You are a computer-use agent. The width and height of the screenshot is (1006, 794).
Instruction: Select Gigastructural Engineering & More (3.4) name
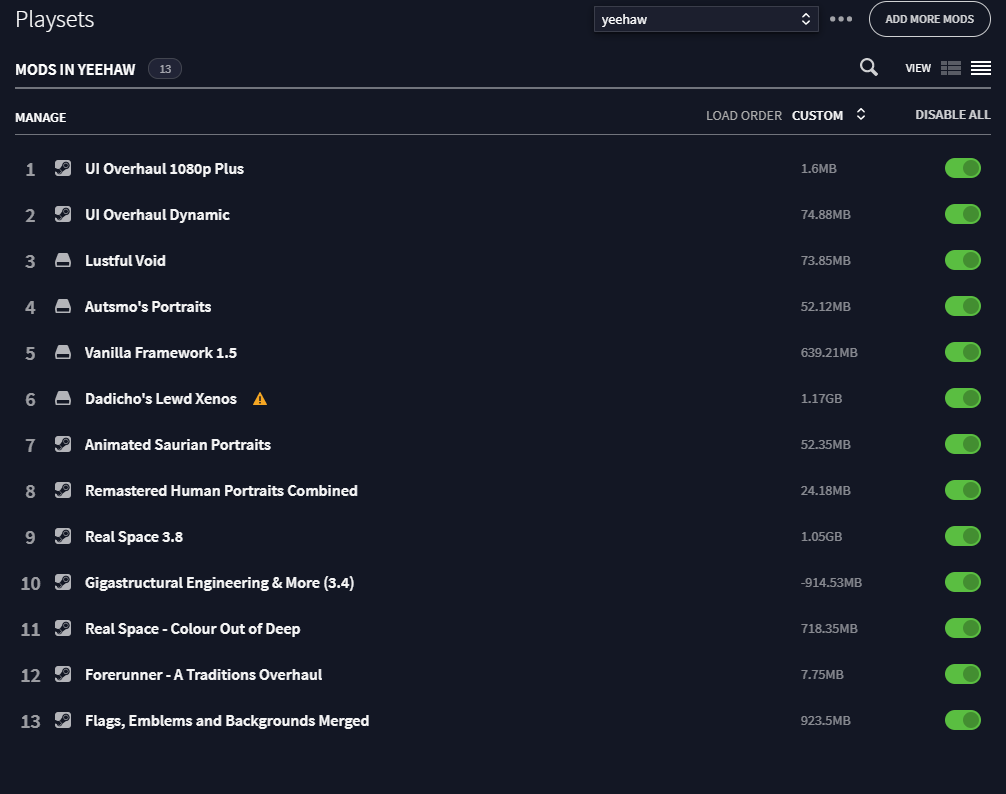coord(219,583)
